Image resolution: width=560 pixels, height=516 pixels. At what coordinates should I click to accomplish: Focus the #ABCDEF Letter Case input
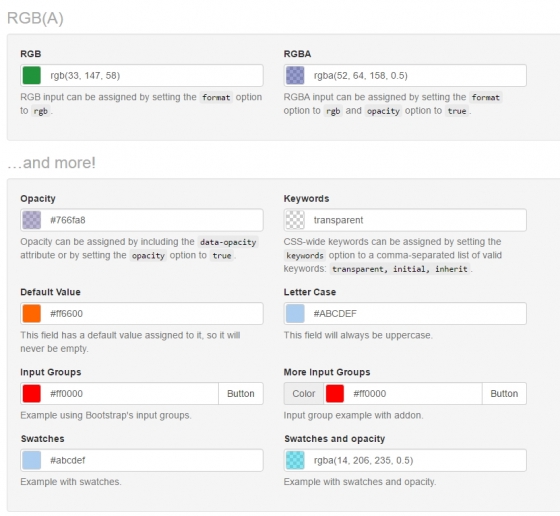point(405,314)
